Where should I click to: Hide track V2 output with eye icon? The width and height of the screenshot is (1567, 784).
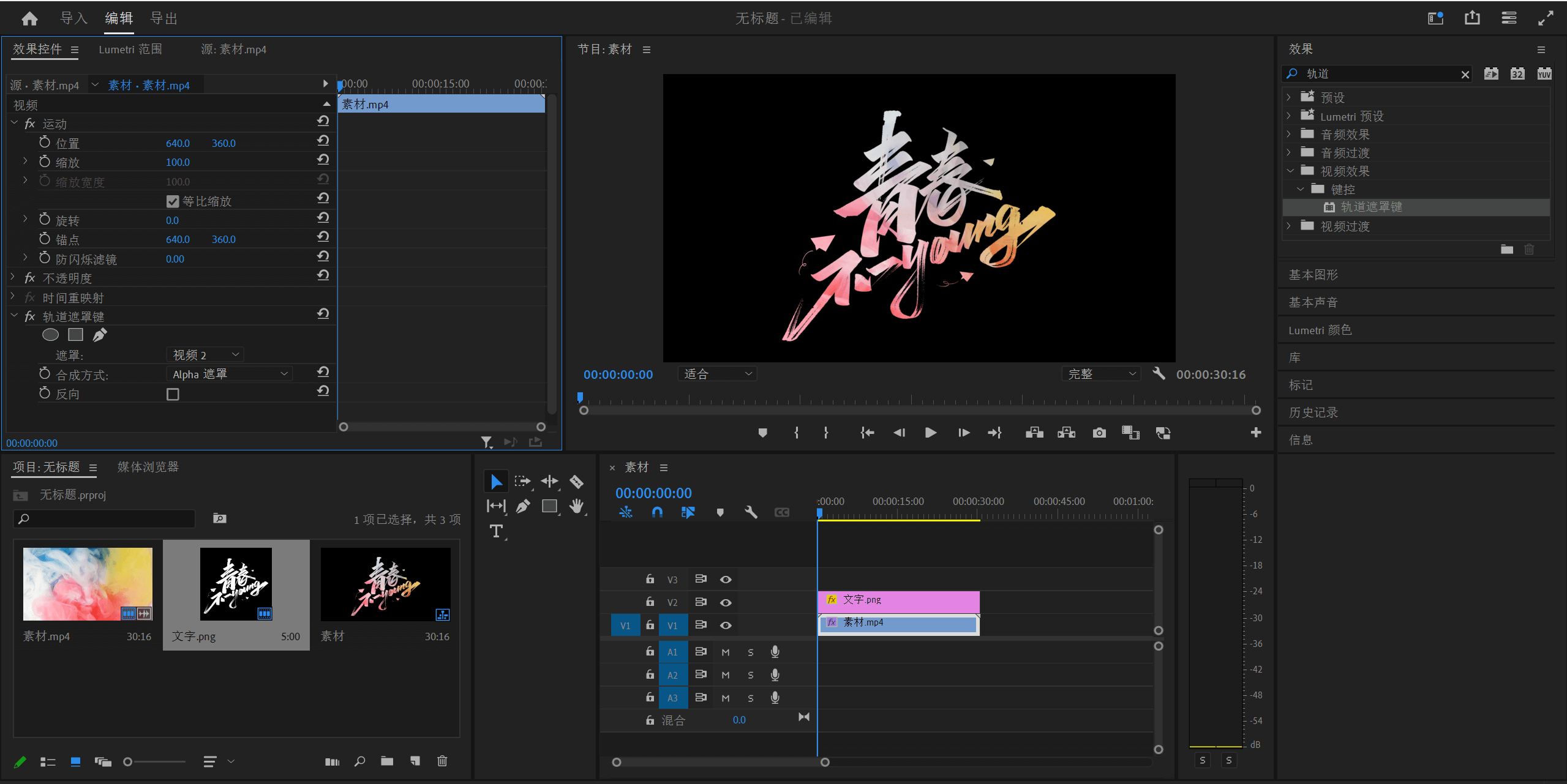[726, 602]
